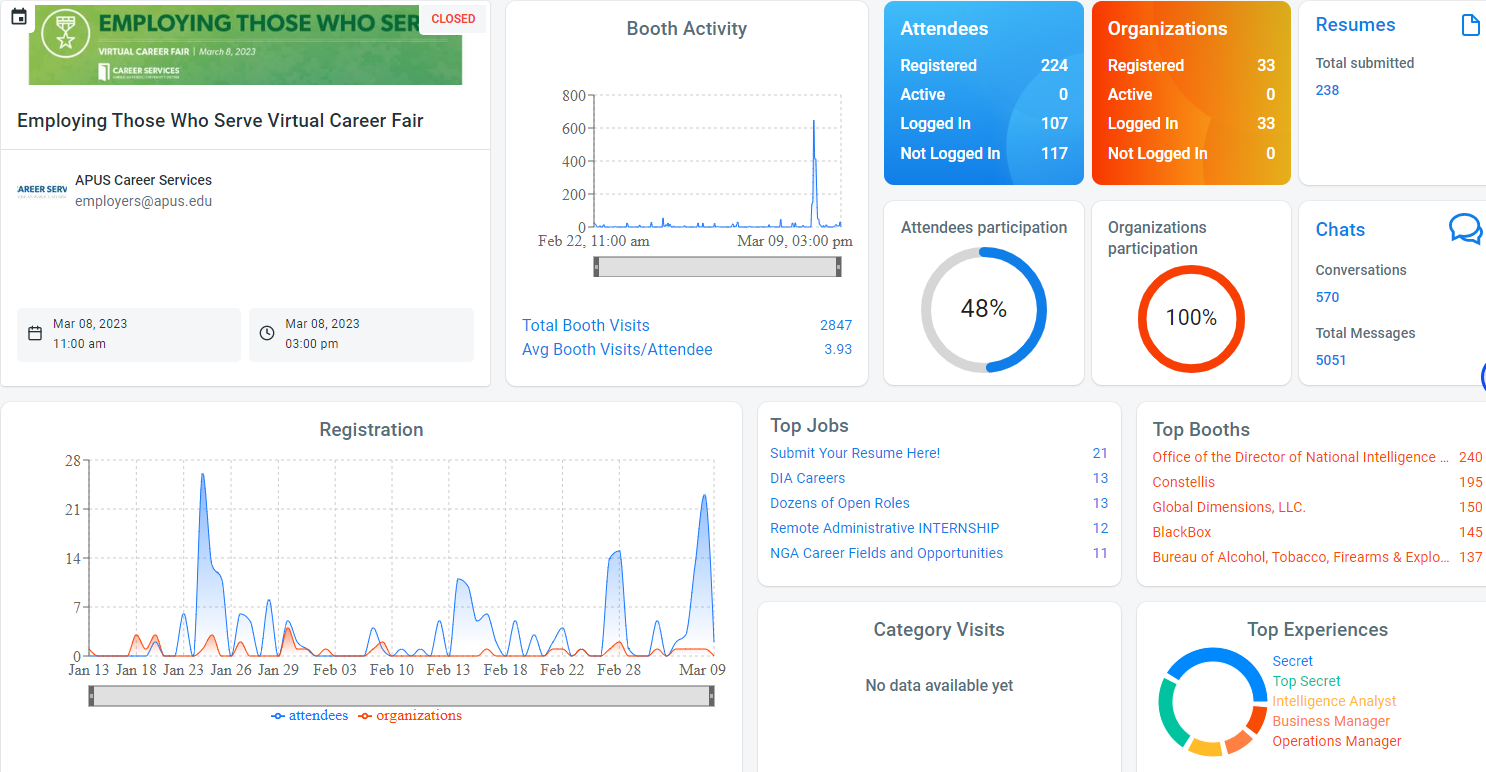Click the 238 total submitted resumes value

tap(1327, 90)
